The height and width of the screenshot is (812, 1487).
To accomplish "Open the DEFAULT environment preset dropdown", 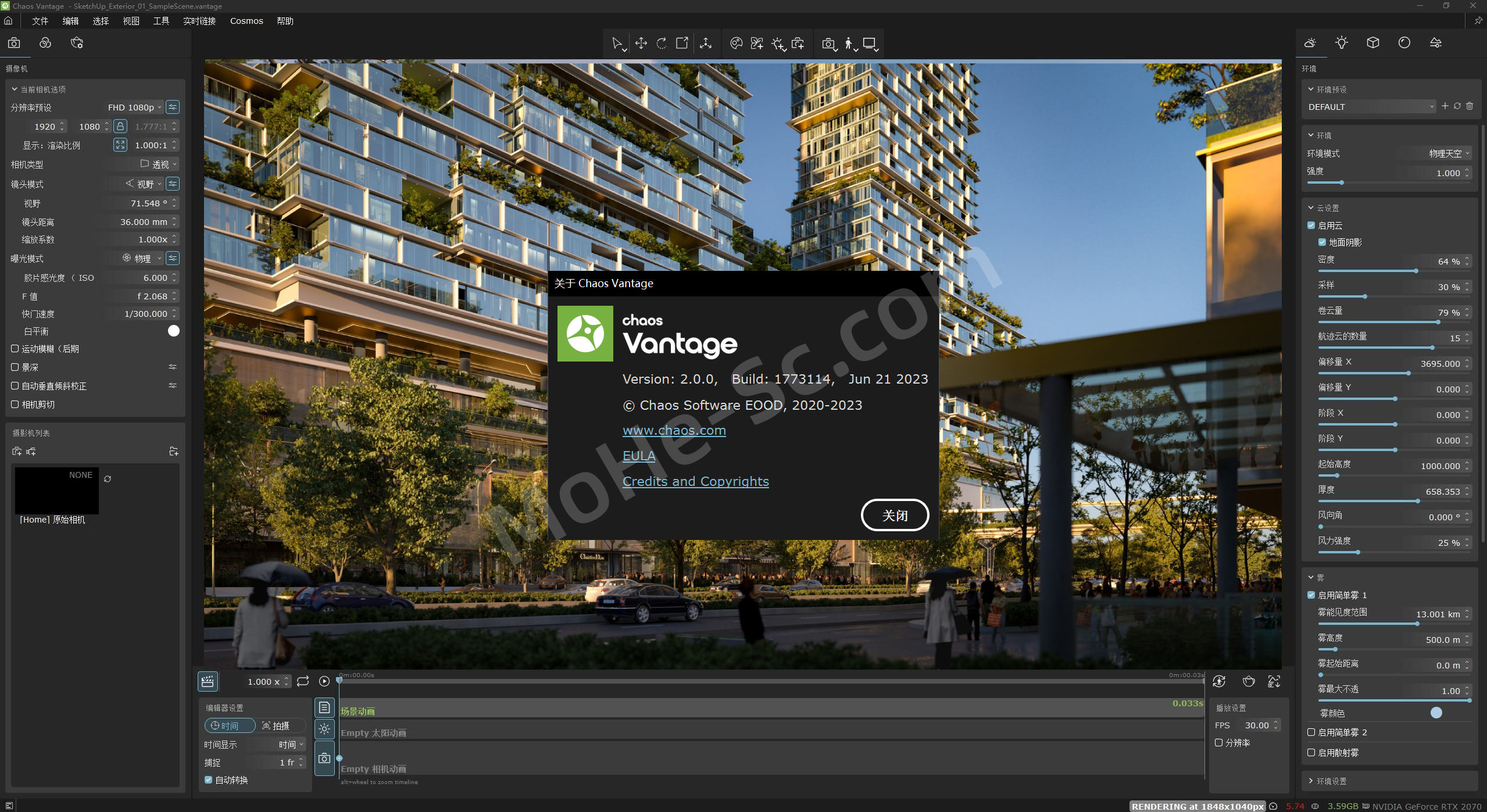I will pyautogui.click(x=1371, y=107).
